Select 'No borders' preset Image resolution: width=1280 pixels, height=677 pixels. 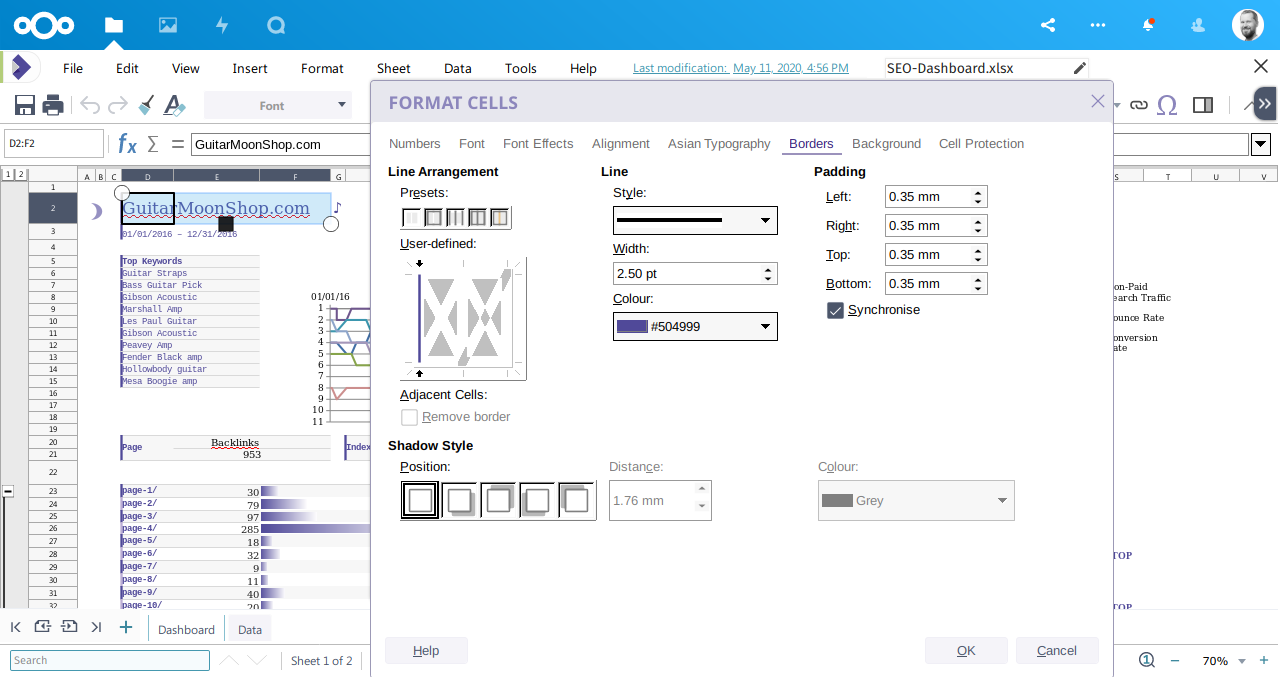[411, 217]
